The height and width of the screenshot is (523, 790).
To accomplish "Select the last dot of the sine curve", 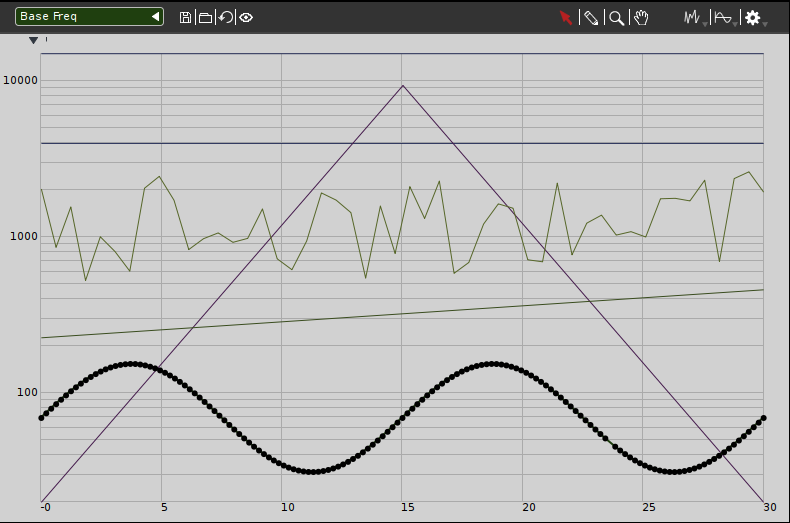I will pos(763,418).
